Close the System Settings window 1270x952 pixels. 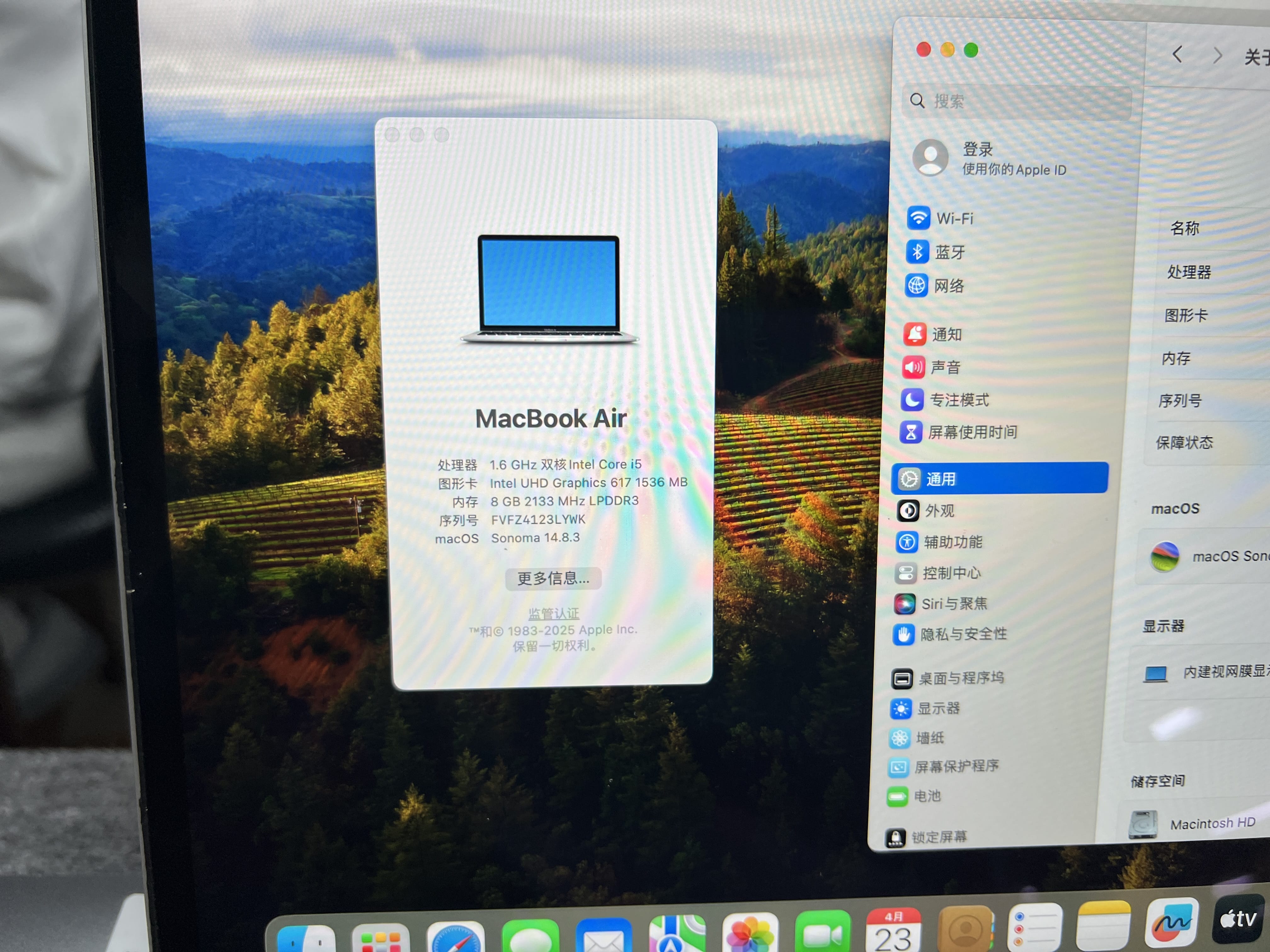coord(923,49)
